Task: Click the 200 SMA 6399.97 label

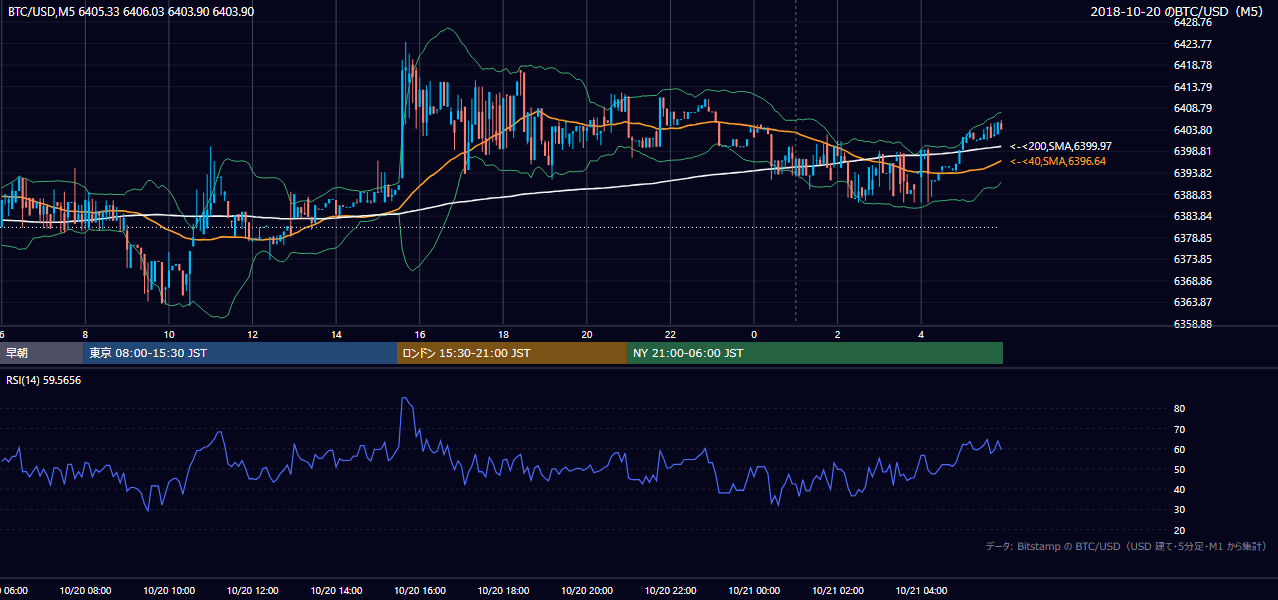Action: click(x=1059, y=146)
